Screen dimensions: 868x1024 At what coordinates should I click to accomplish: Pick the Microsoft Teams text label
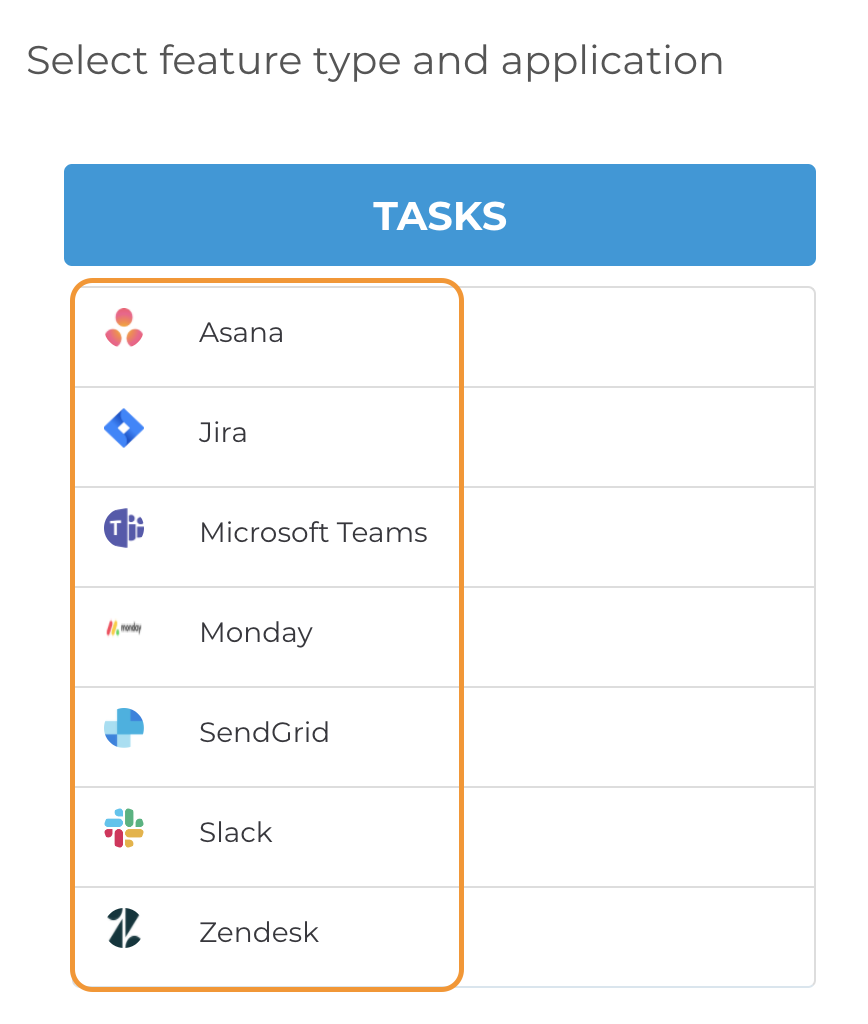pyautogui.click(x=313, y=532)
